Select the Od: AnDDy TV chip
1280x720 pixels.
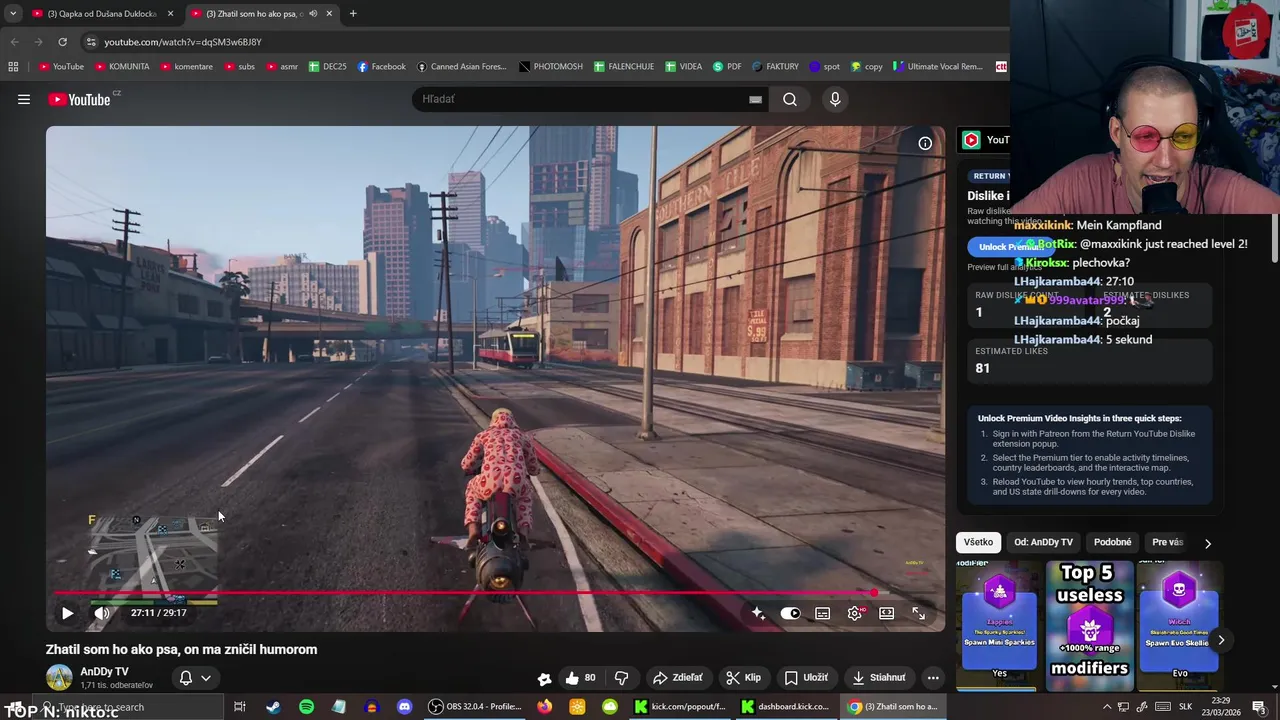click(x=1043, y=542)
